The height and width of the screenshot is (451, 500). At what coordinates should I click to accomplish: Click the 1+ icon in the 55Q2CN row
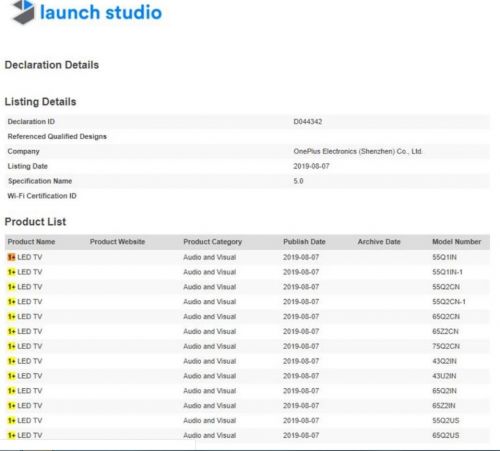coord(12,287)
